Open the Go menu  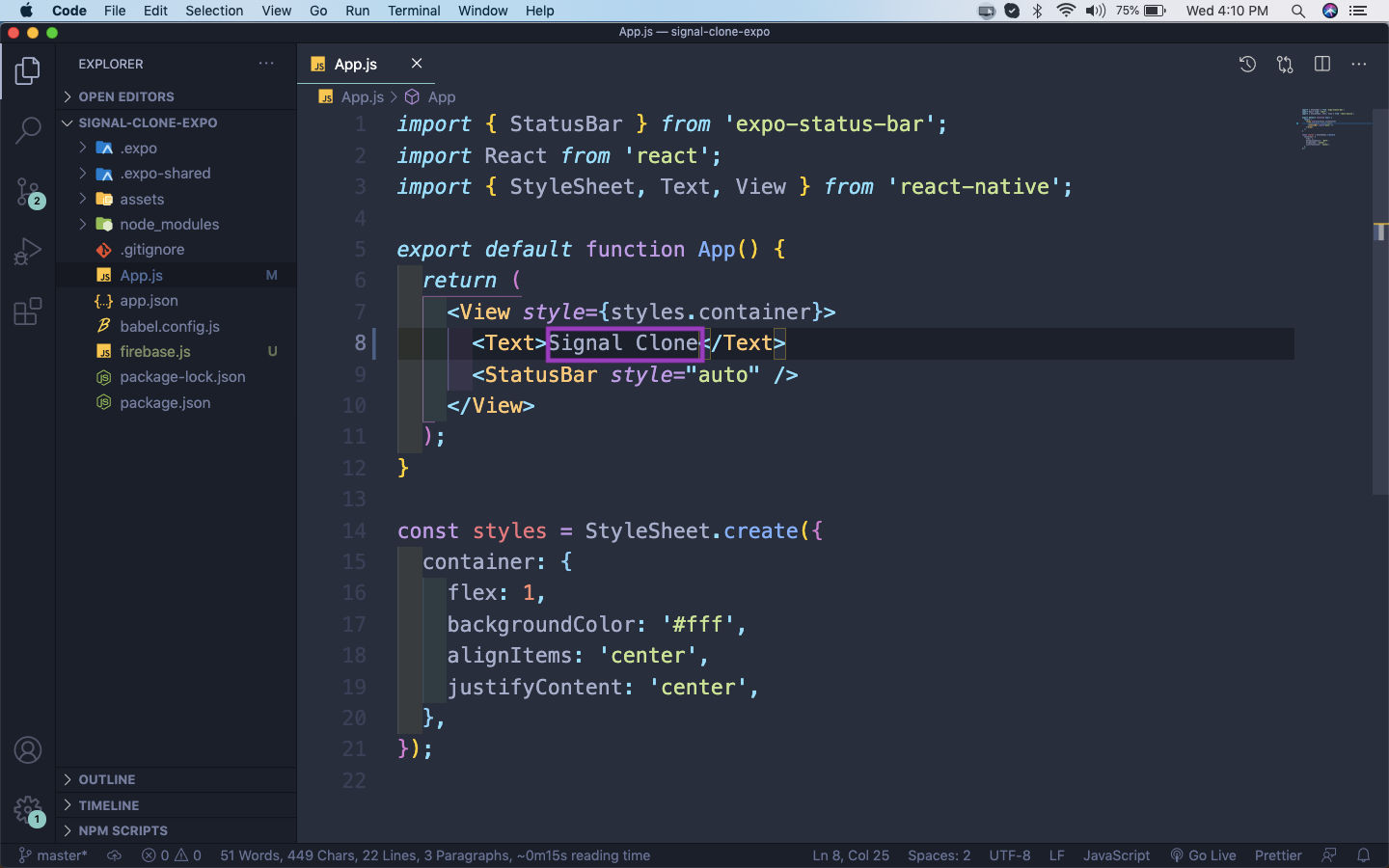point(318,11)
